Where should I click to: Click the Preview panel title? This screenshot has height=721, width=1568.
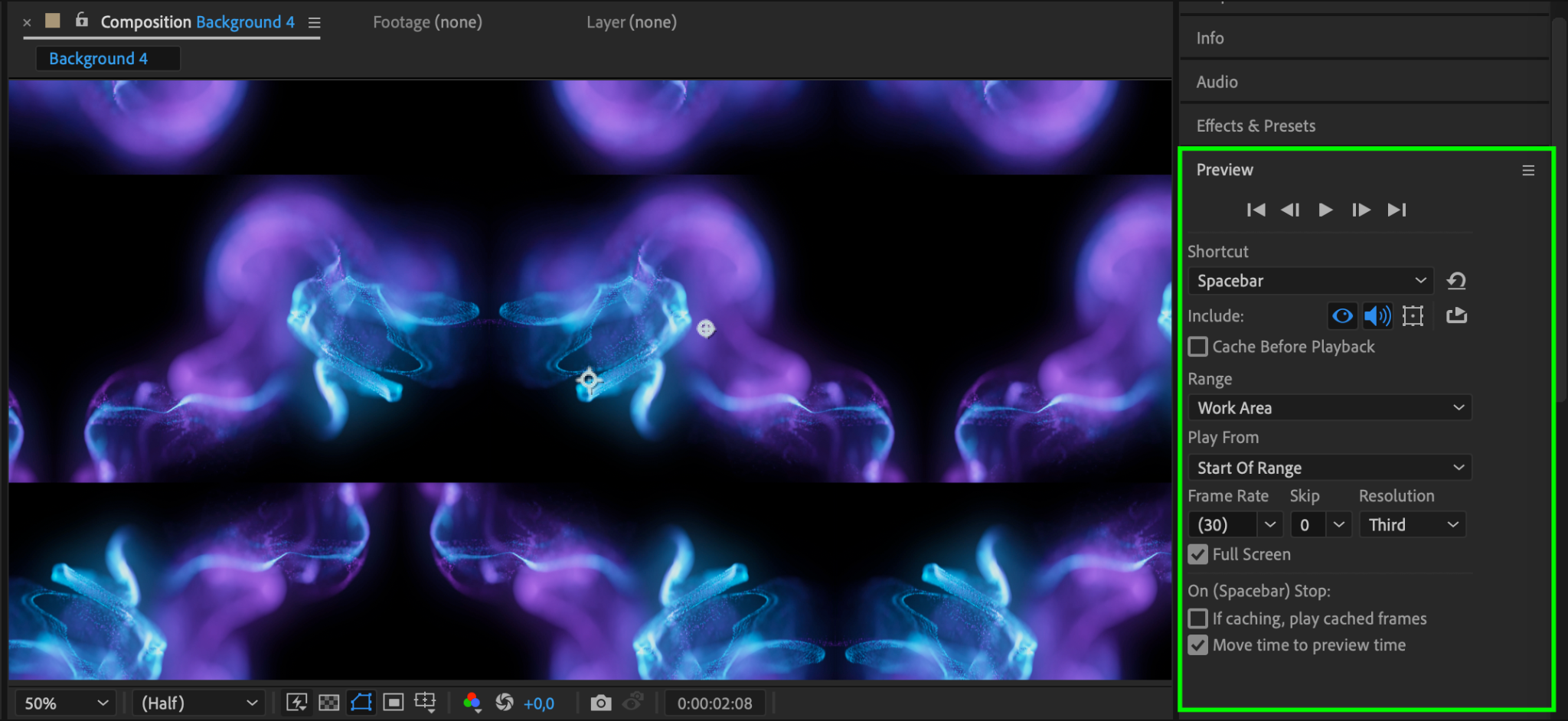pos(1225,170)
